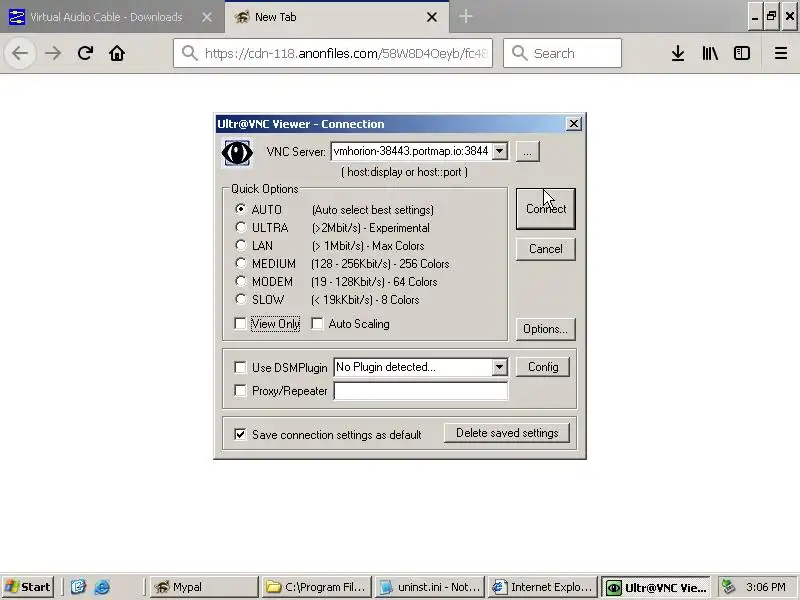Screen dimensions: 800x600
Task: Click the magnifier icon in Search box
Action: pos(519,53)
